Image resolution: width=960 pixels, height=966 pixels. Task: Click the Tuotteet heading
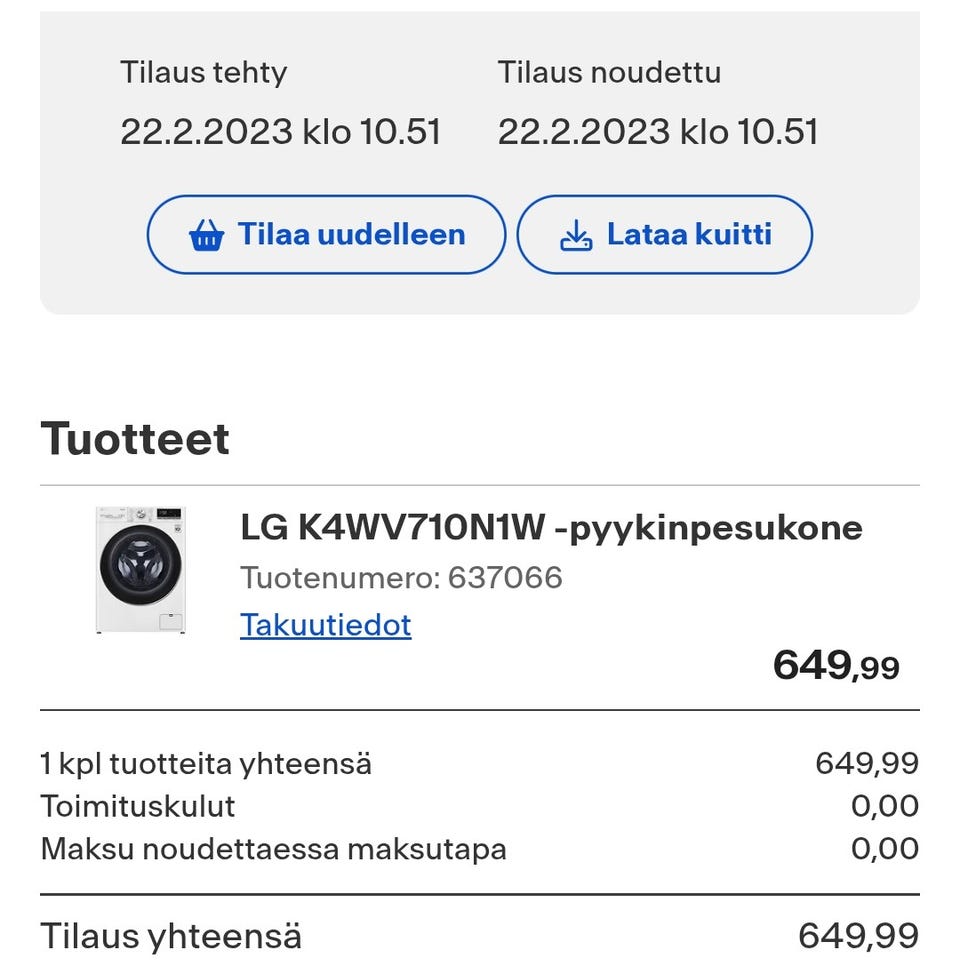click(135, 439)
